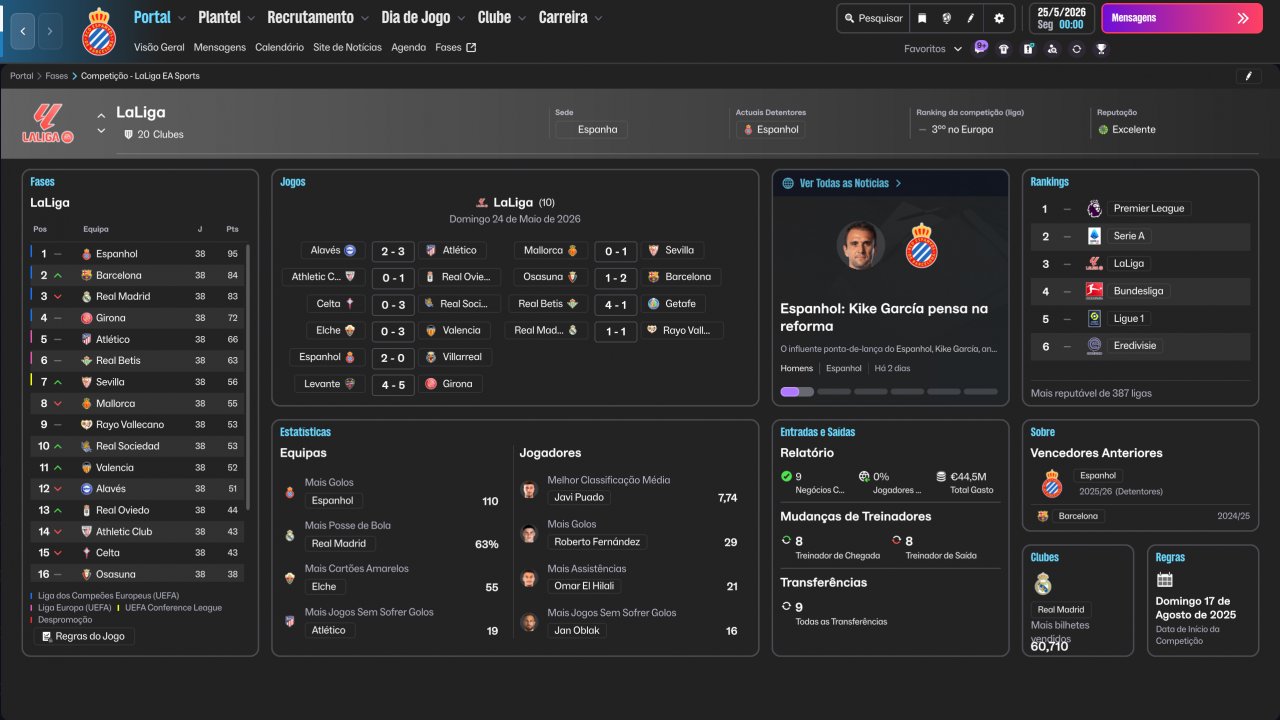Open settings gear in top bar

pos(999,18)
